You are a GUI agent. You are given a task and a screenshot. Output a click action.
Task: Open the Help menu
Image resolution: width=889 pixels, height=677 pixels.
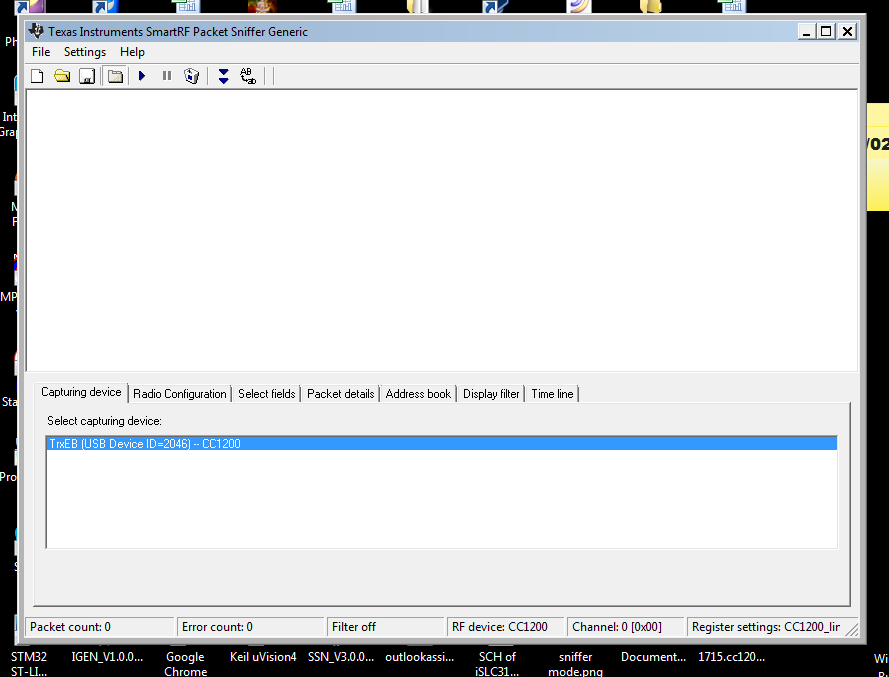(132, 52)
